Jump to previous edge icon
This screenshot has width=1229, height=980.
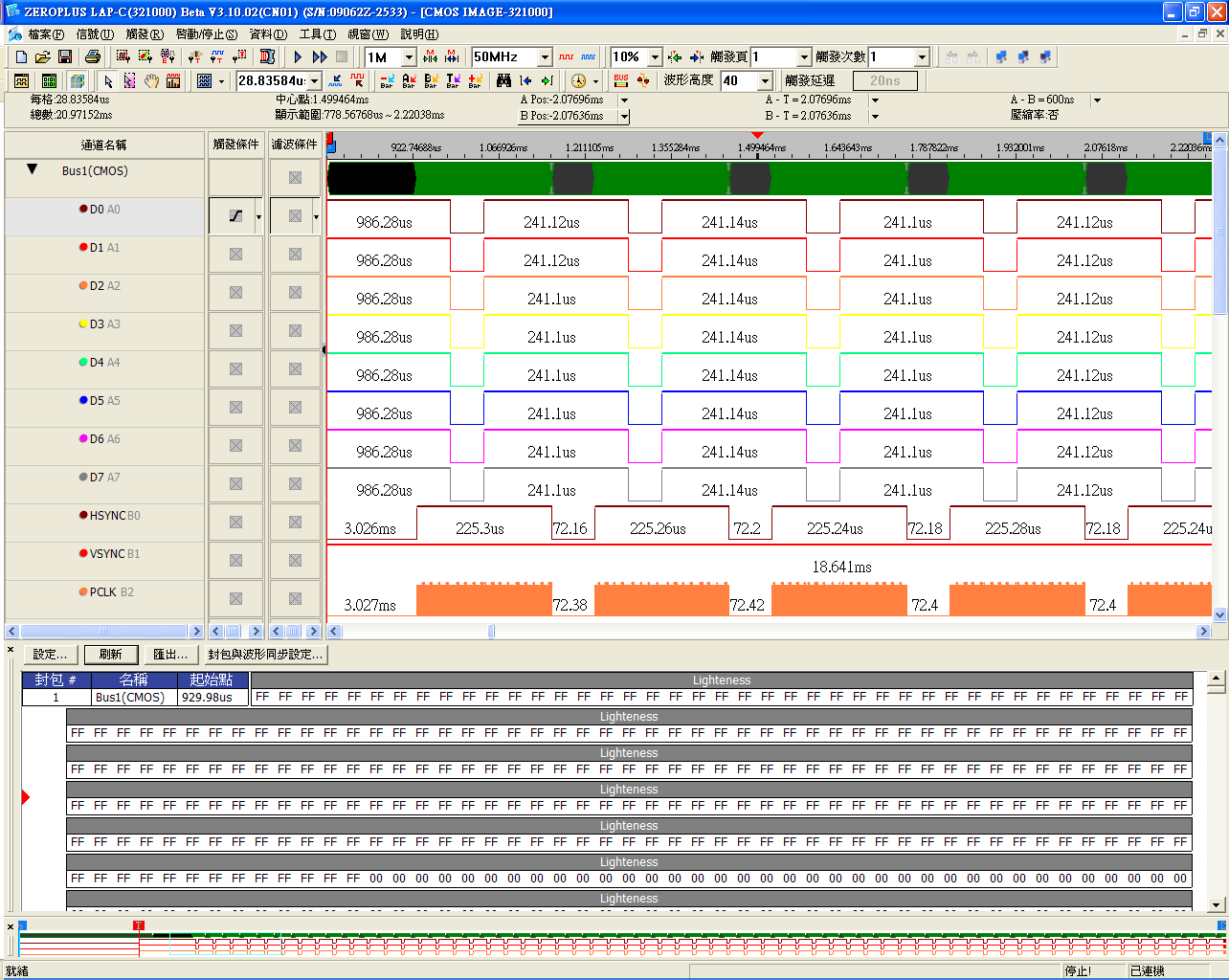[525, 81]
